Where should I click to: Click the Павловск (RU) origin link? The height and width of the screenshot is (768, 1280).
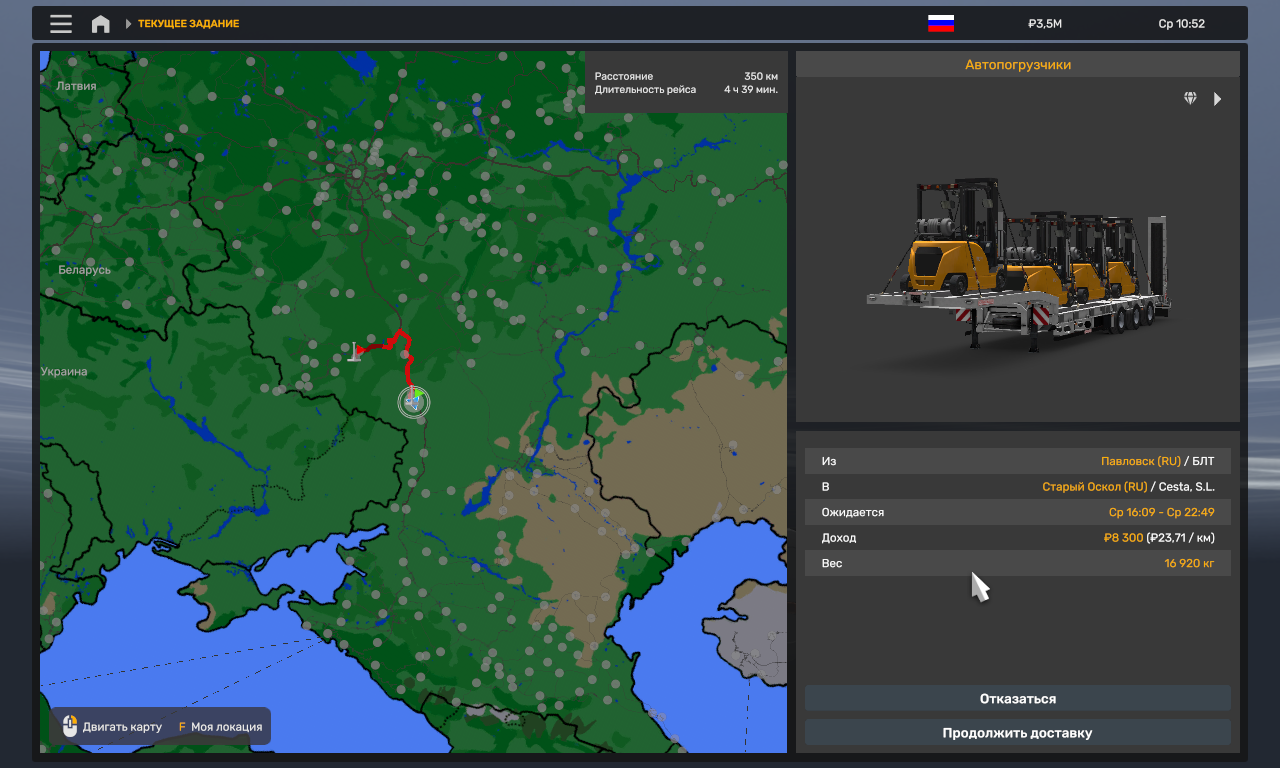[x=1141, y=462]
